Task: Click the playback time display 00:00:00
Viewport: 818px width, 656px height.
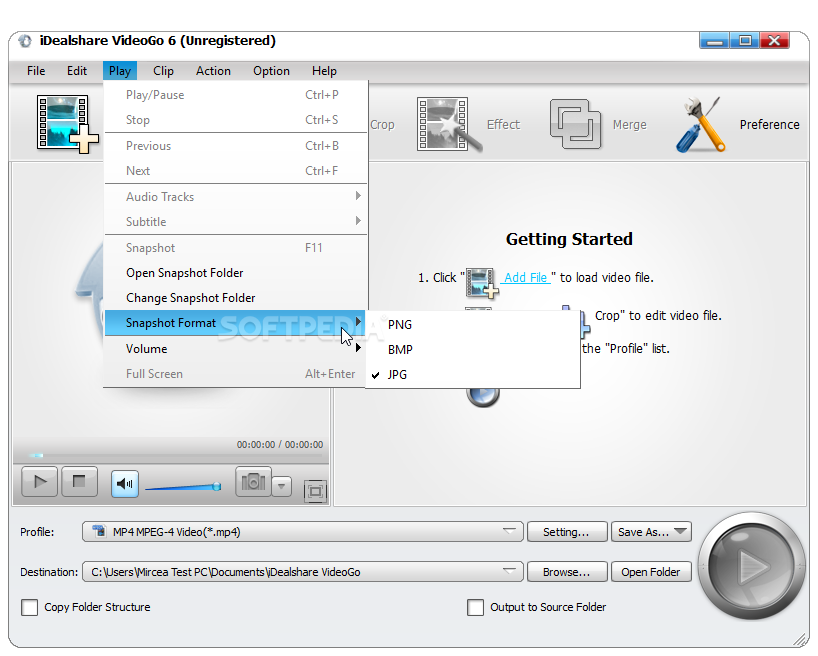Action: tap(280, 445)
